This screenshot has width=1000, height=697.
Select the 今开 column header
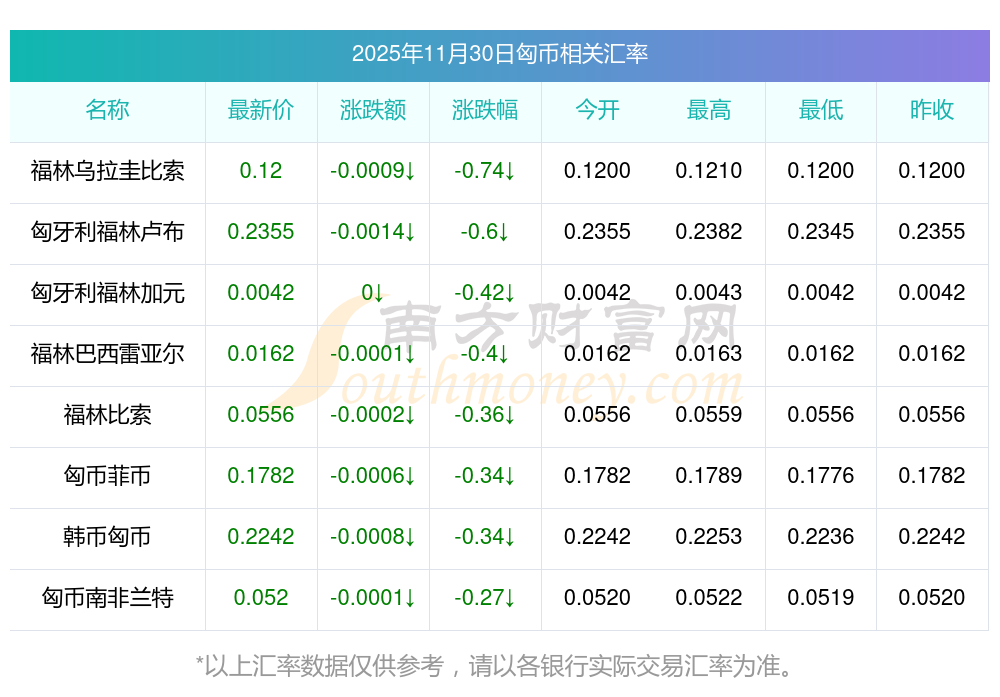pos(597,111)
